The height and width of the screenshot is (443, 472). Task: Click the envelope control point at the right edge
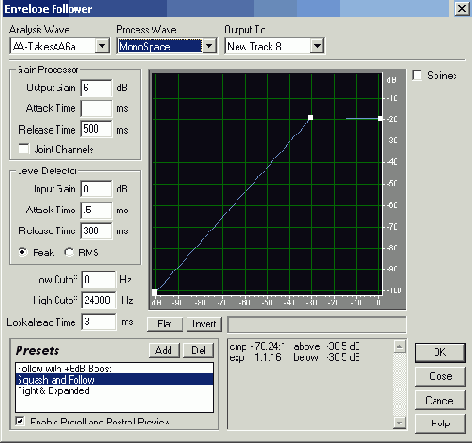[x=380, y=118]
